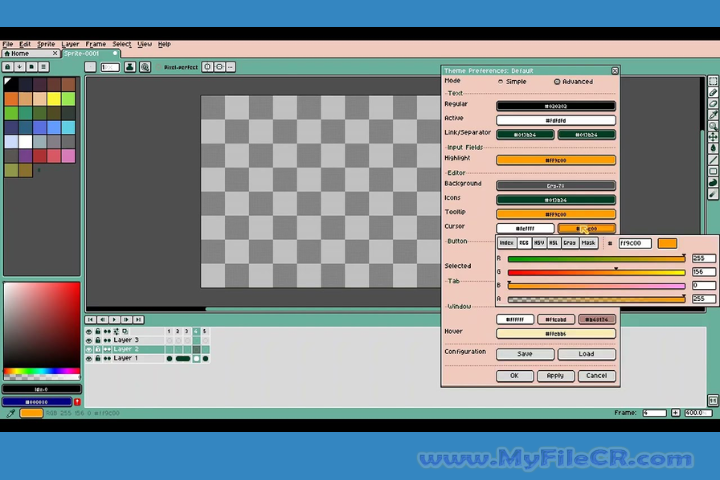Switch color picker to Index mode

click(x=507, y=243)
